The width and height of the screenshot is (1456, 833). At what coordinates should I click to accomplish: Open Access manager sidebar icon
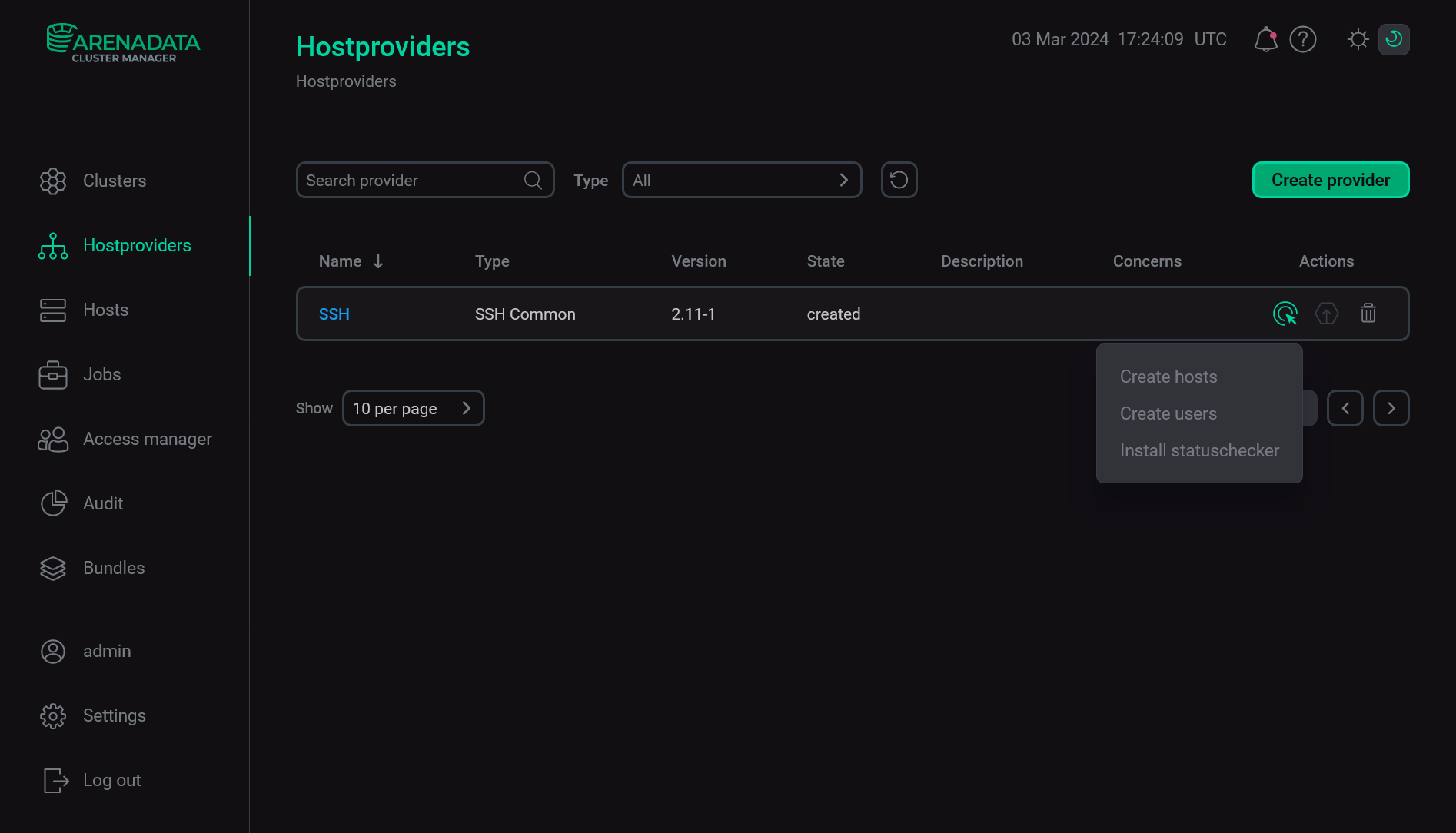coord(52,439)
